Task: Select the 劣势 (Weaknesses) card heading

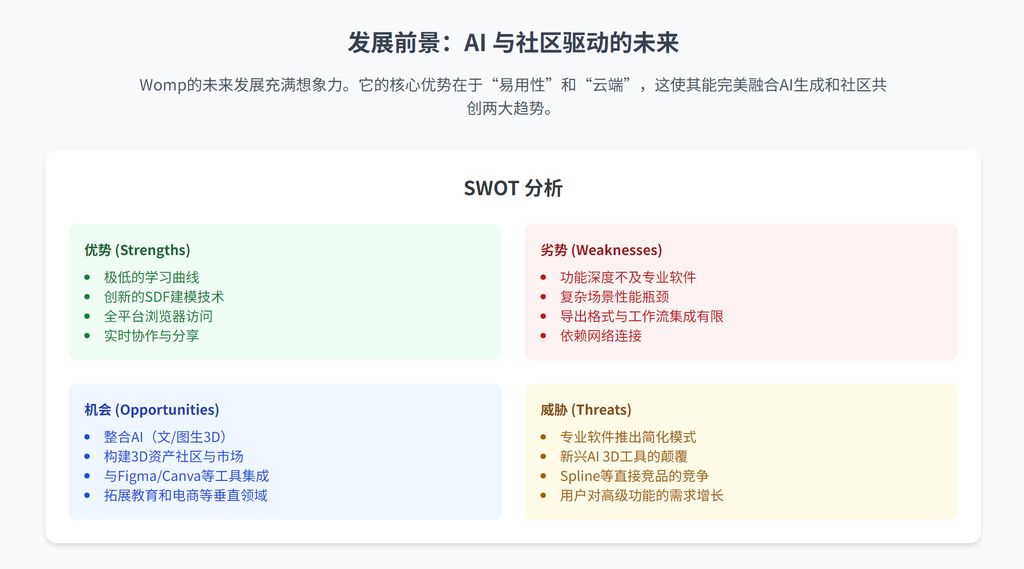Action: pyautogui.click(x=601, y=250)
